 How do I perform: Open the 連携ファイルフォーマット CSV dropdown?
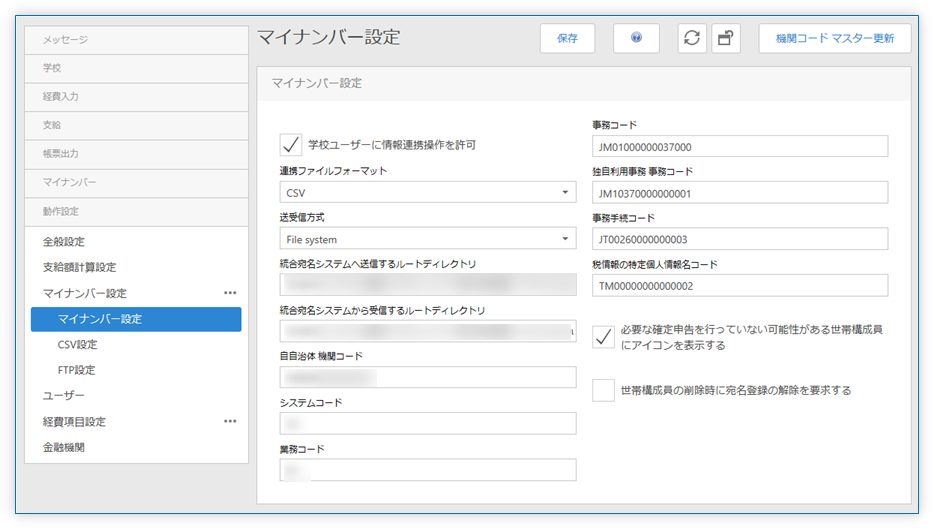[x=428, y=192]
